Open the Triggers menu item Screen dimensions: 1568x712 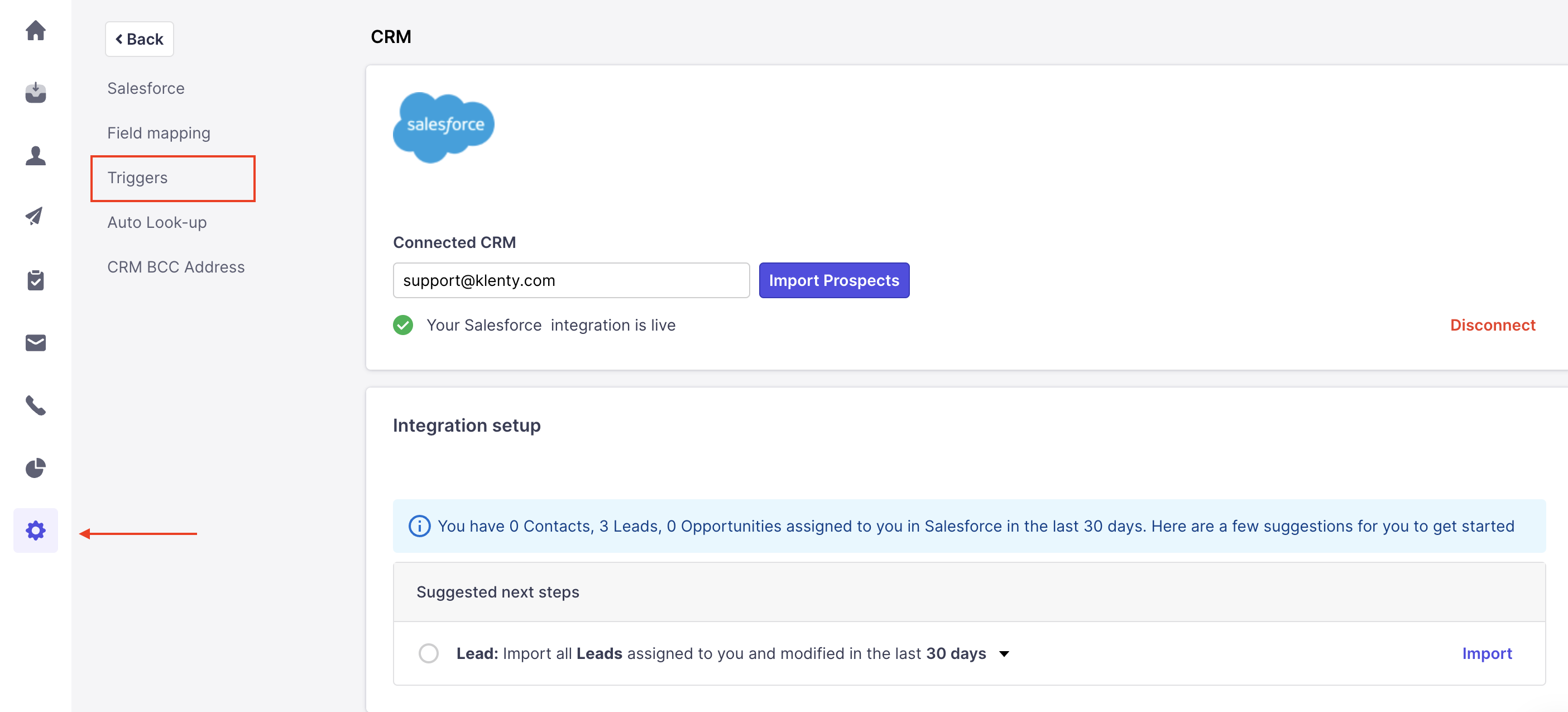(137, 178)
